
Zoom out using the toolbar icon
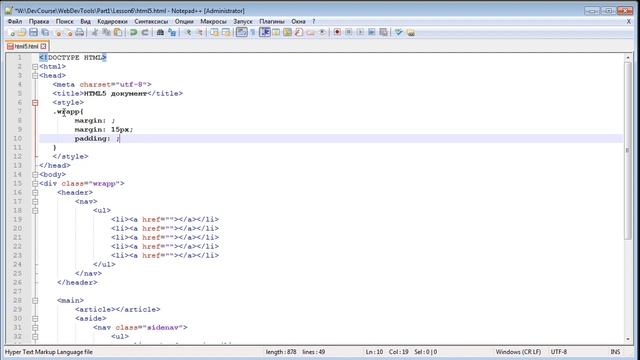pos(199,32)
